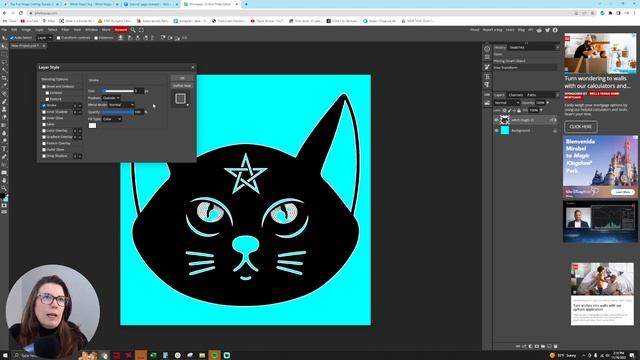
Task: Switch to the Swatches tab
Action: [517, 47]
